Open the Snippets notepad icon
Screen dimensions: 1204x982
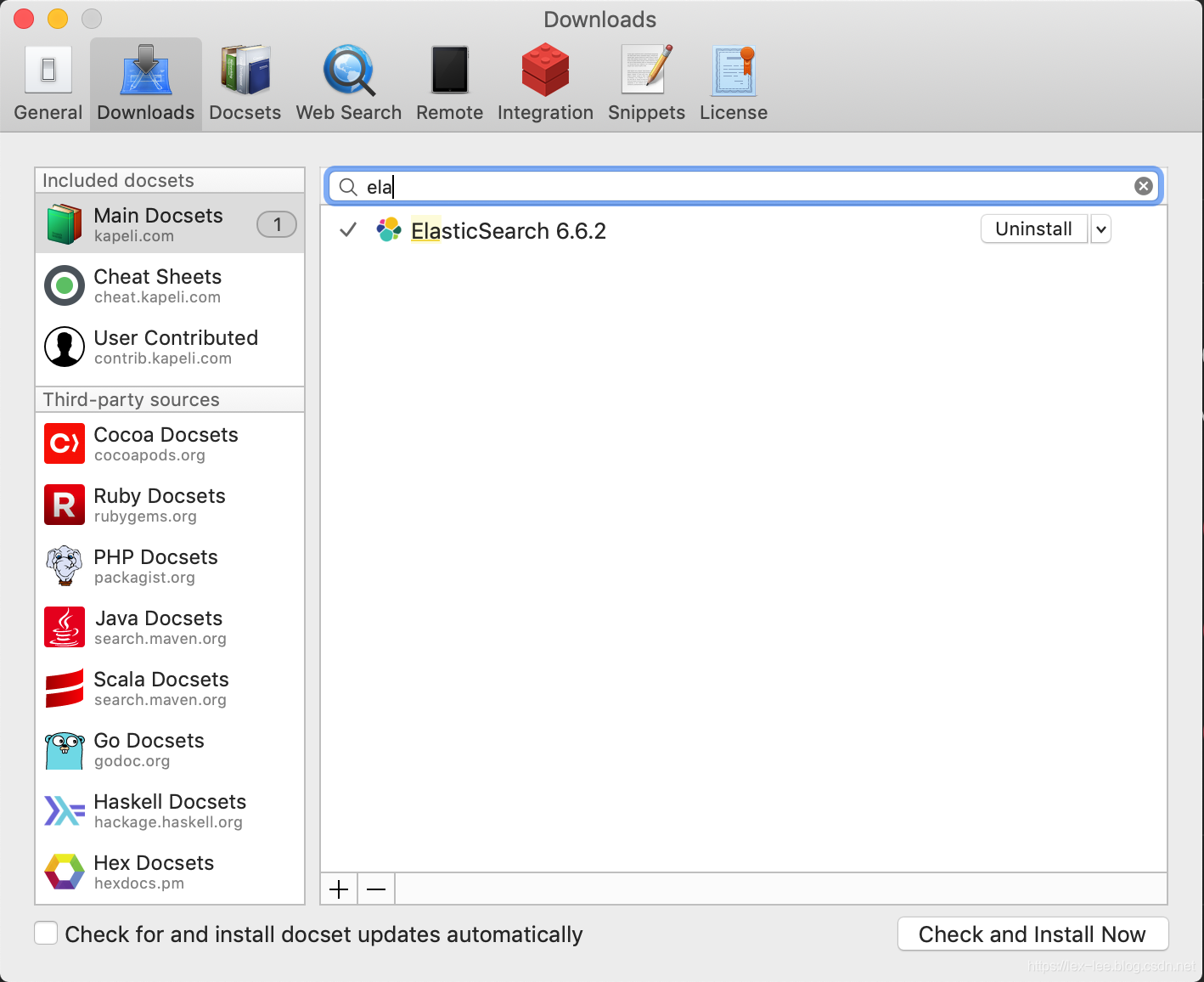tap(647, 70)
